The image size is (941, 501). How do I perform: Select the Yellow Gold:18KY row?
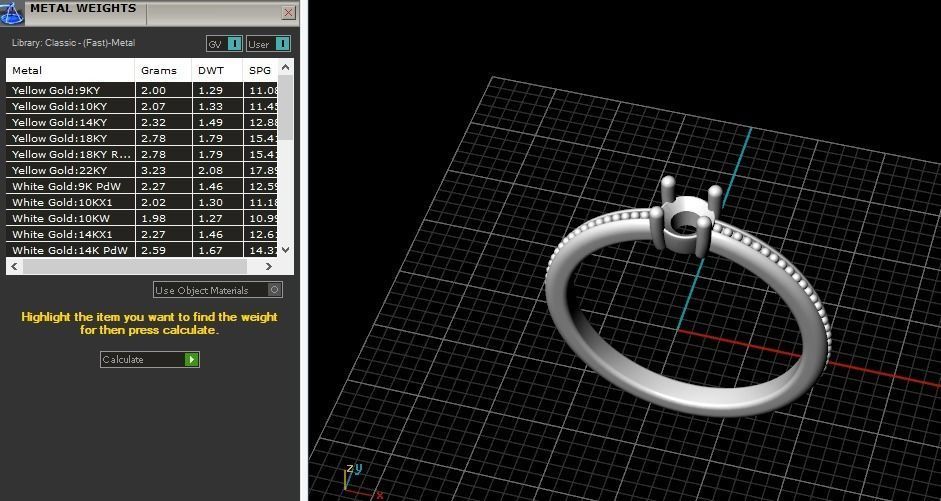[x=142, y=139]
